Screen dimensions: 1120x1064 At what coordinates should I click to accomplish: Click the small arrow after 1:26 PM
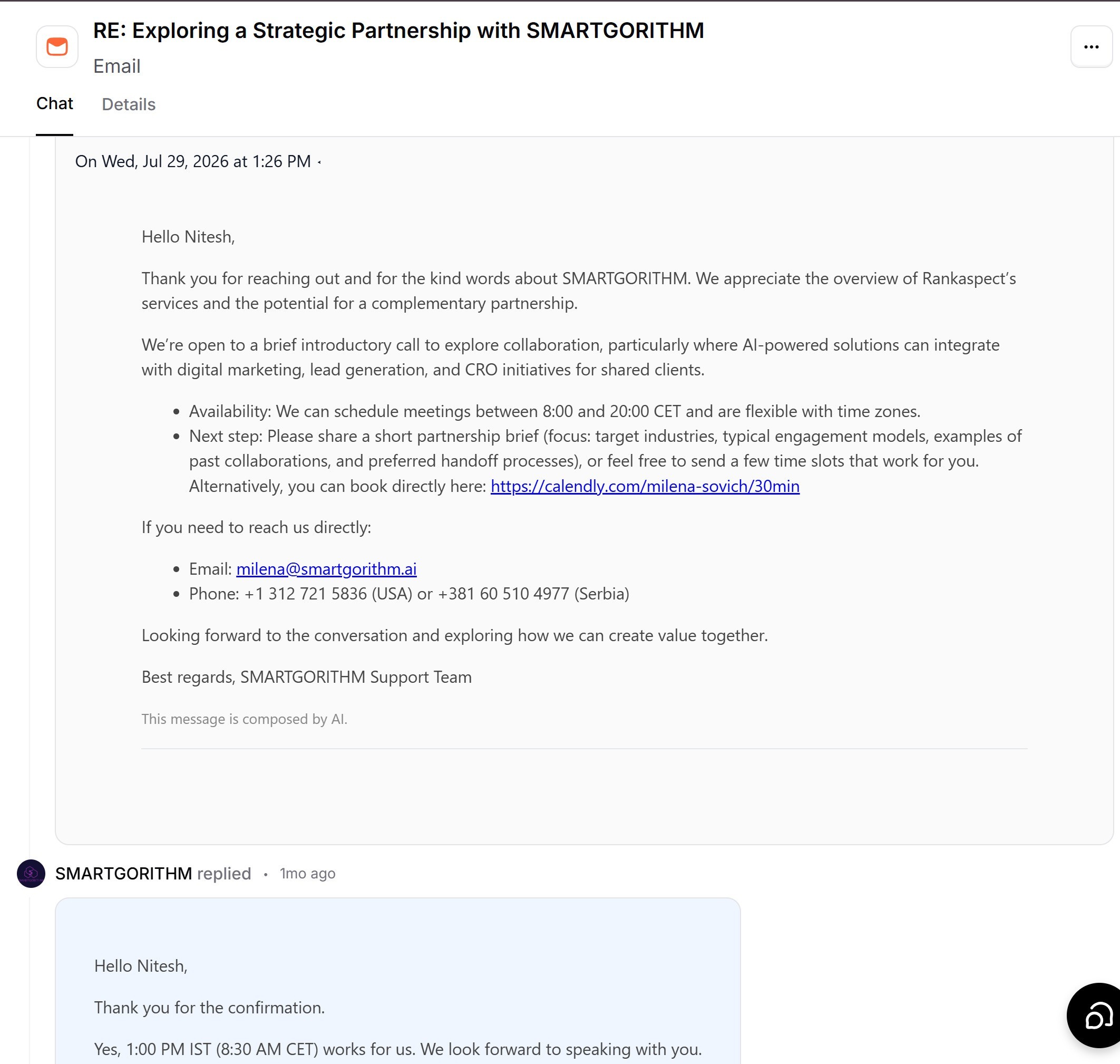(x=319, y=162)
